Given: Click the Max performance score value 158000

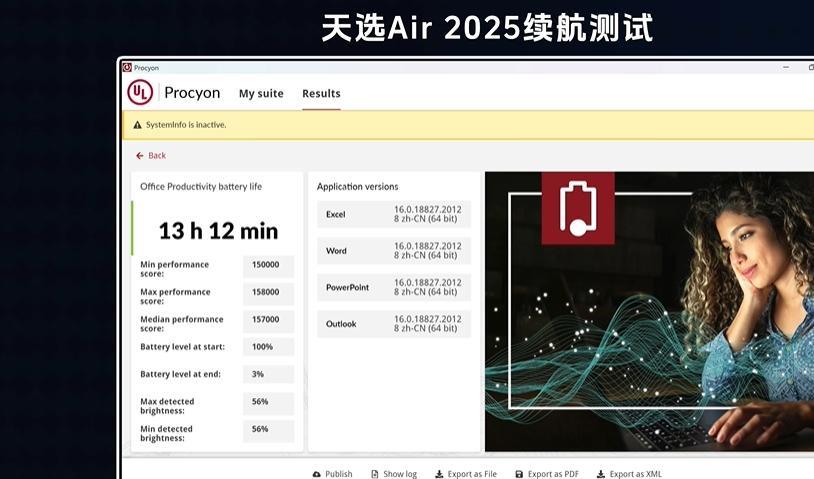Looking at the screenshot, I should [268, 293].
